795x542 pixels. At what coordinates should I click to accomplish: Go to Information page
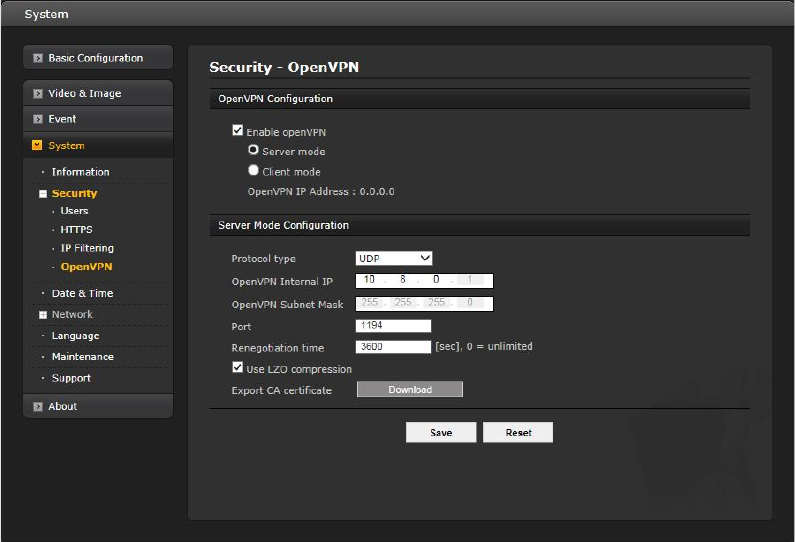81,172
